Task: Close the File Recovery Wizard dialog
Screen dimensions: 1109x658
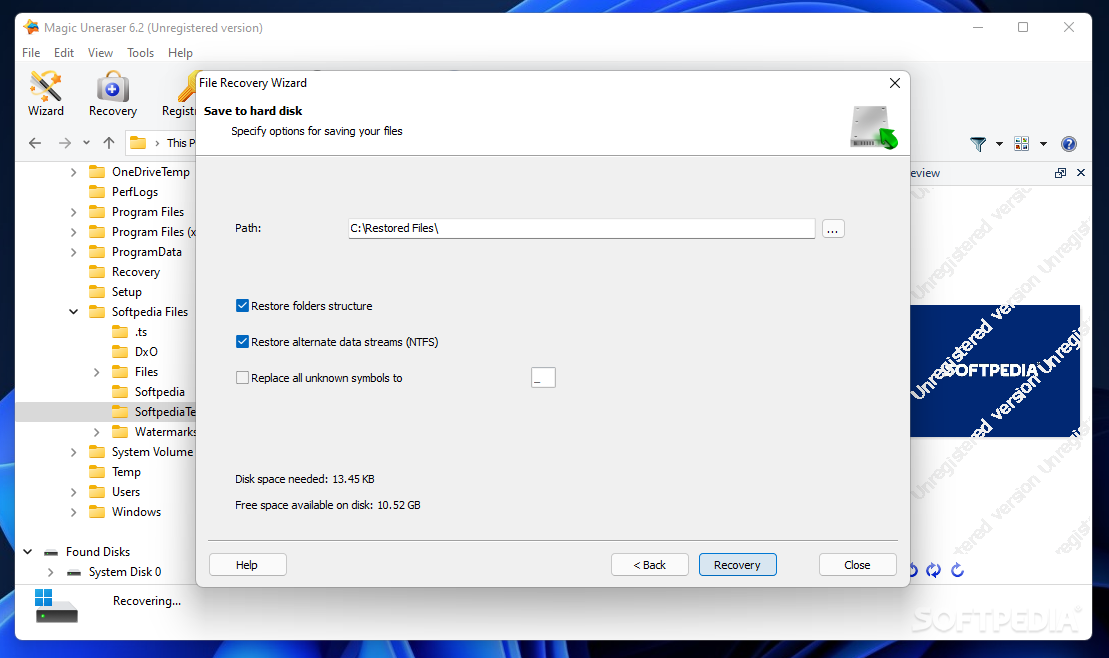Action: point(895,83)
